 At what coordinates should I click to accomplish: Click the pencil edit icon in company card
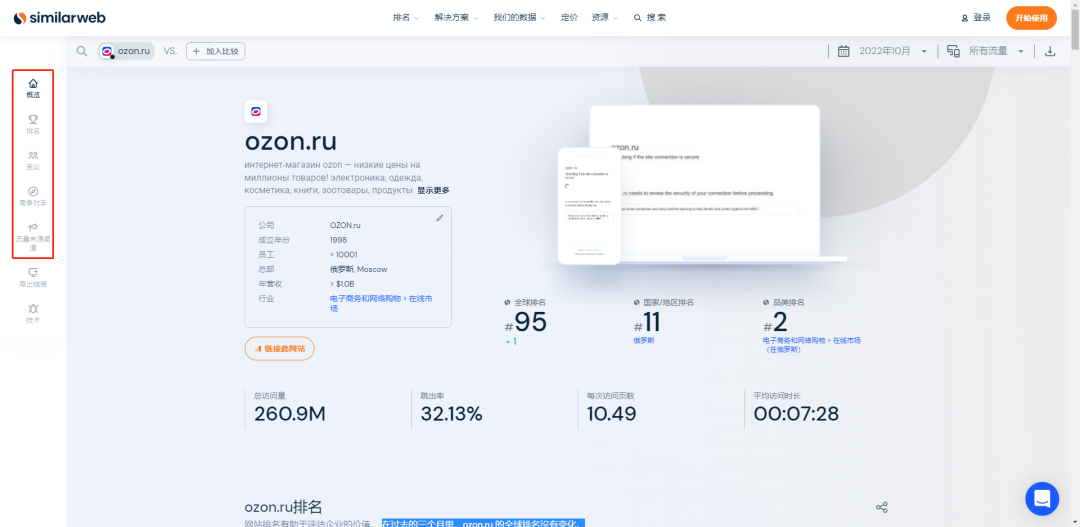440,218
